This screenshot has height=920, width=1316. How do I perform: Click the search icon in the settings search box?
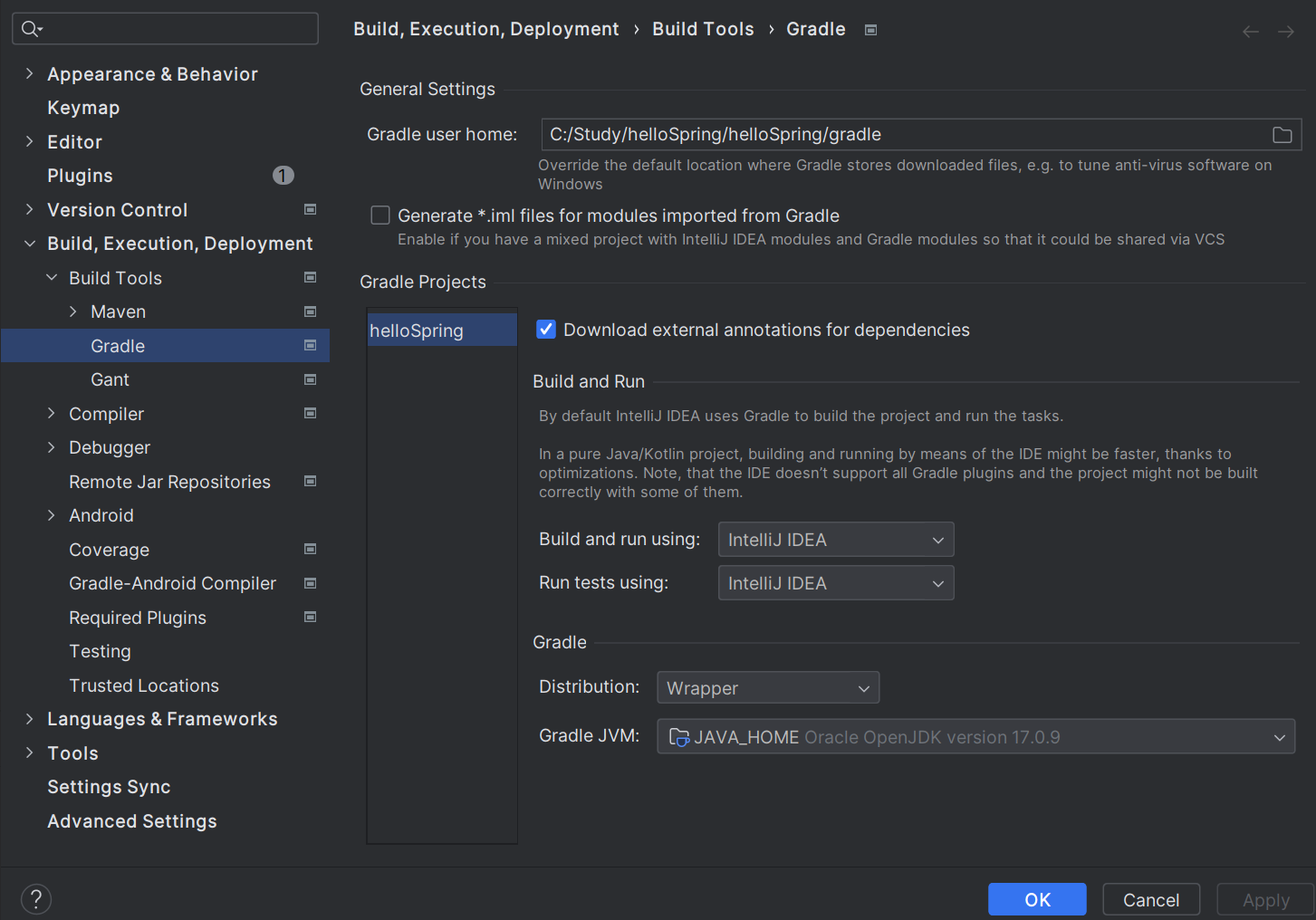click(31, 29)
